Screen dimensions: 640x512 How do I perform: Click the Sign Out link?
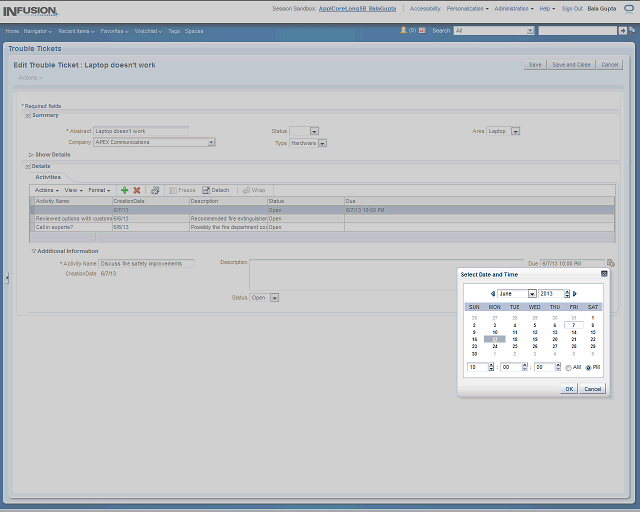coord(572,8)
